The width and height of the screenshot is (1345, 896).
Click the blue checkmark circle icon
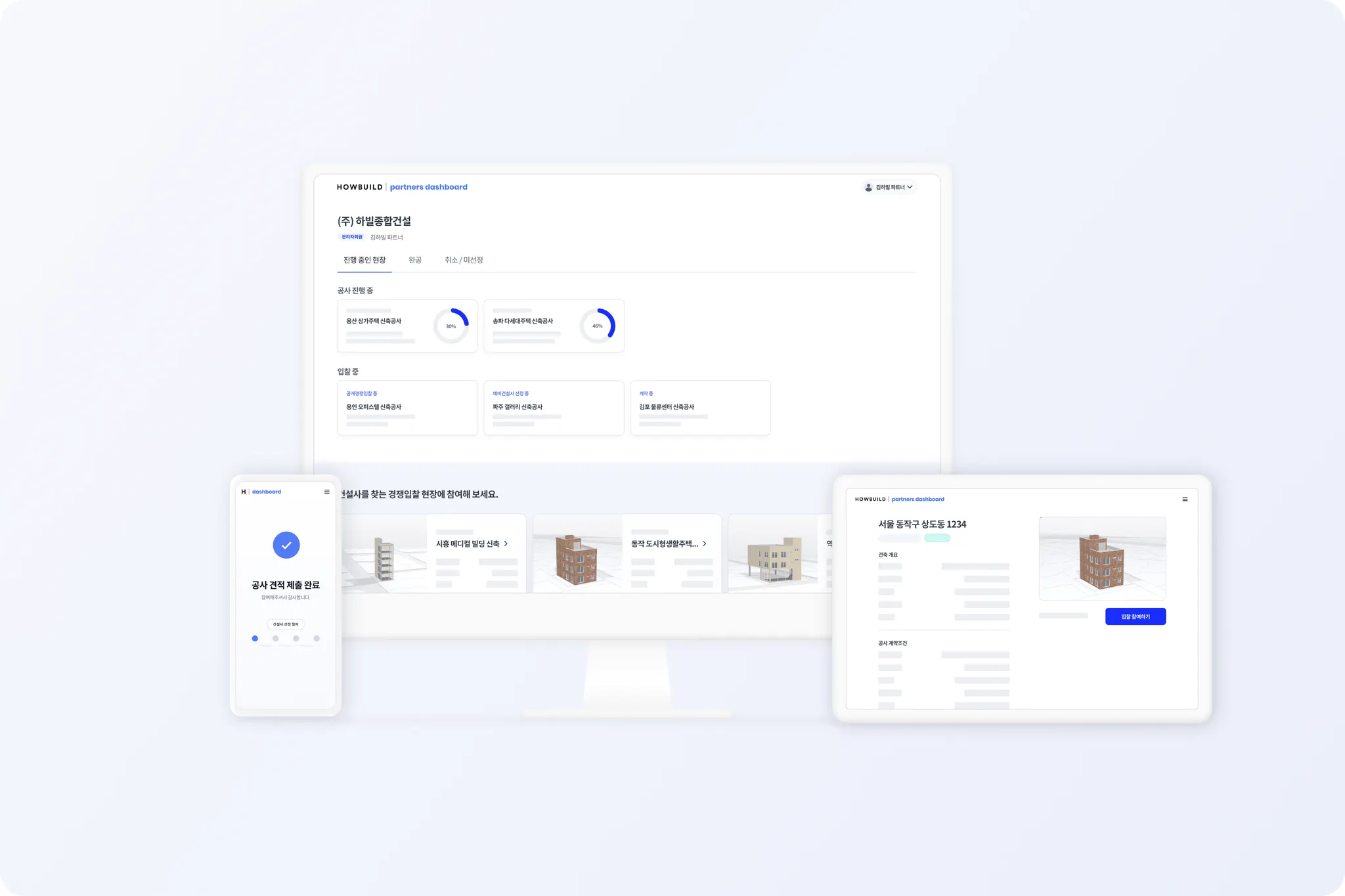(x=286, y=545)
